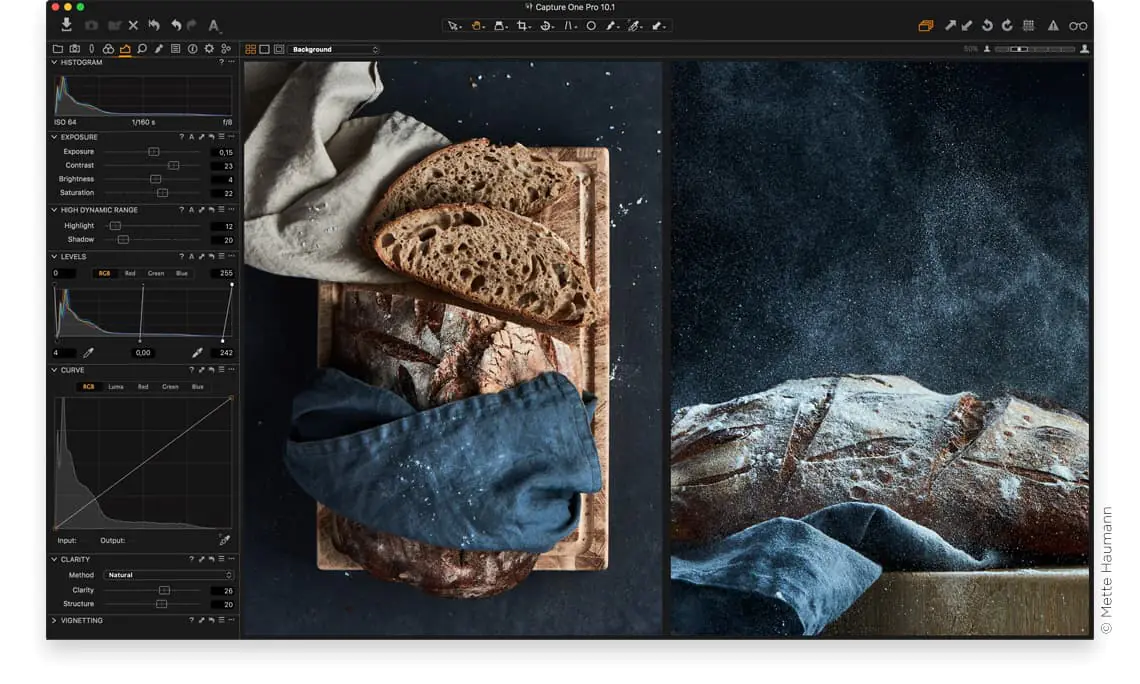The height and width of the screenshot is (684, 1140).
Task: Click the Contrast slider handle
Action: [x=173, y=166]
